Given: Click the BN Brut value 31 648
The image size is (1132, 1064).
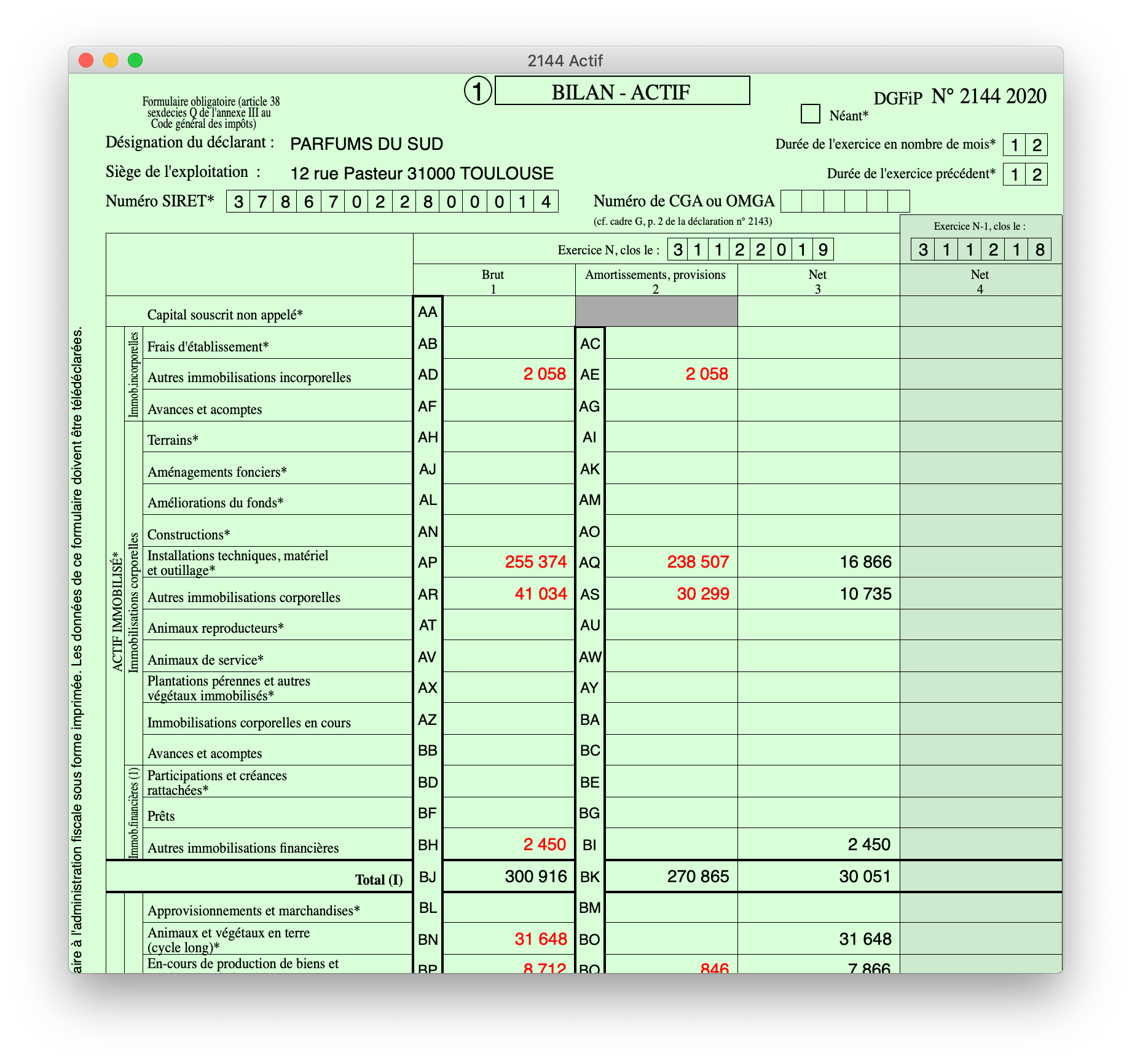Looking at the screenshot, I should (x=541, y=939).
